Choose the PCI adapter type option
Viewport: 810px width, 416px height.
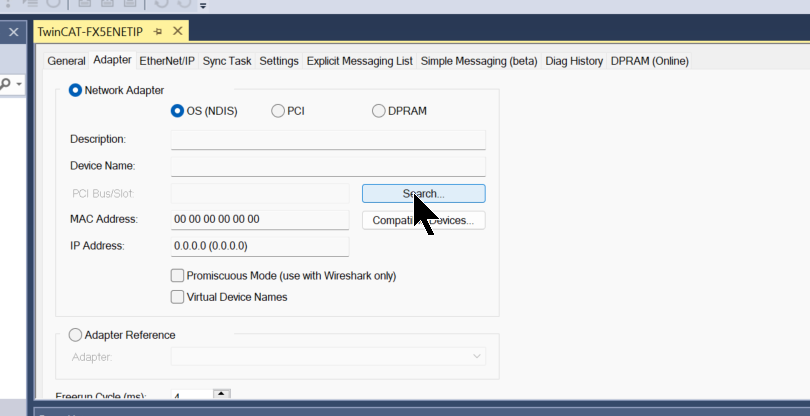[278, 111]
